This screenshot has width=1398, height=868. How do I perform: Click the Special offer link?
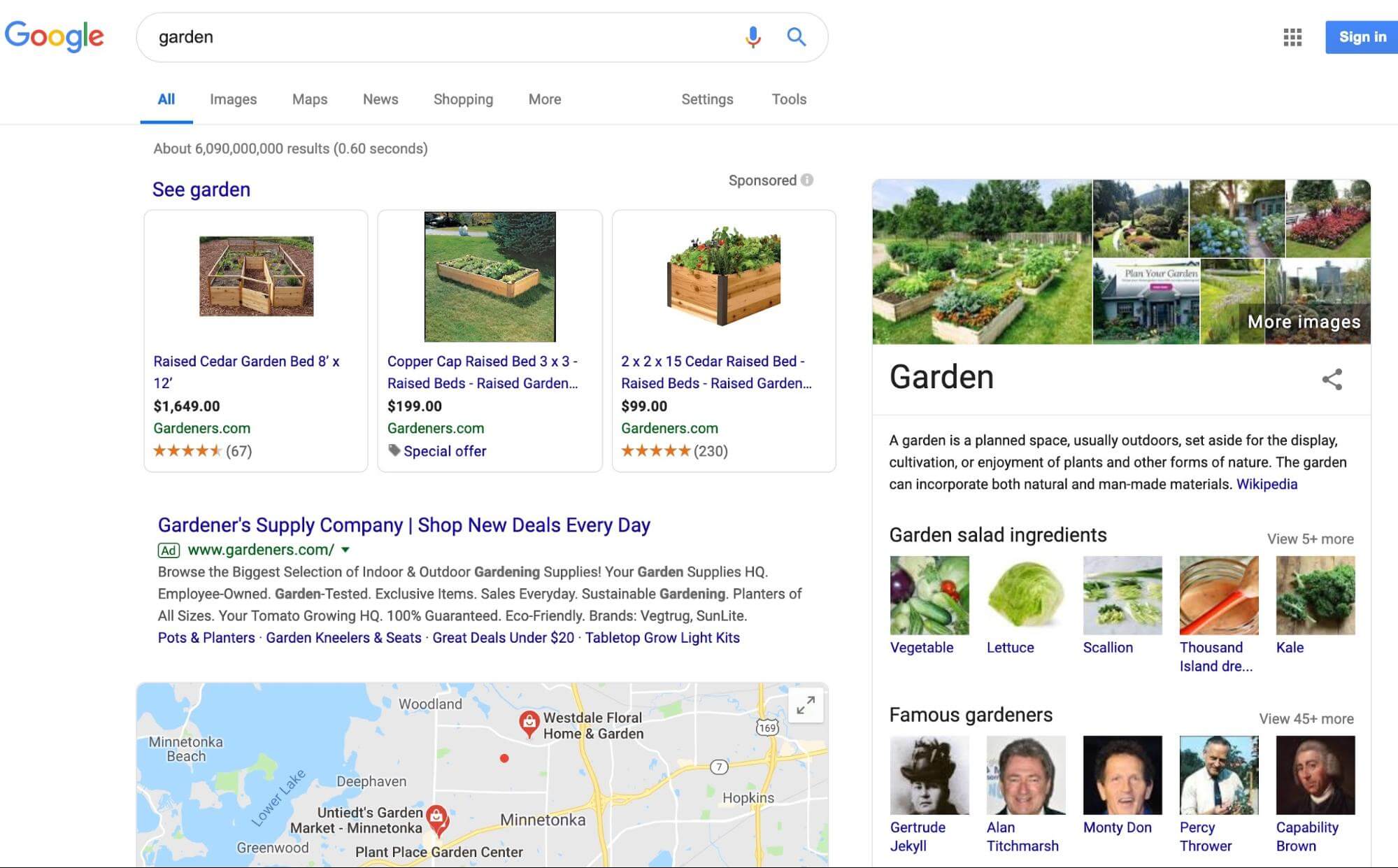[445, 451]
